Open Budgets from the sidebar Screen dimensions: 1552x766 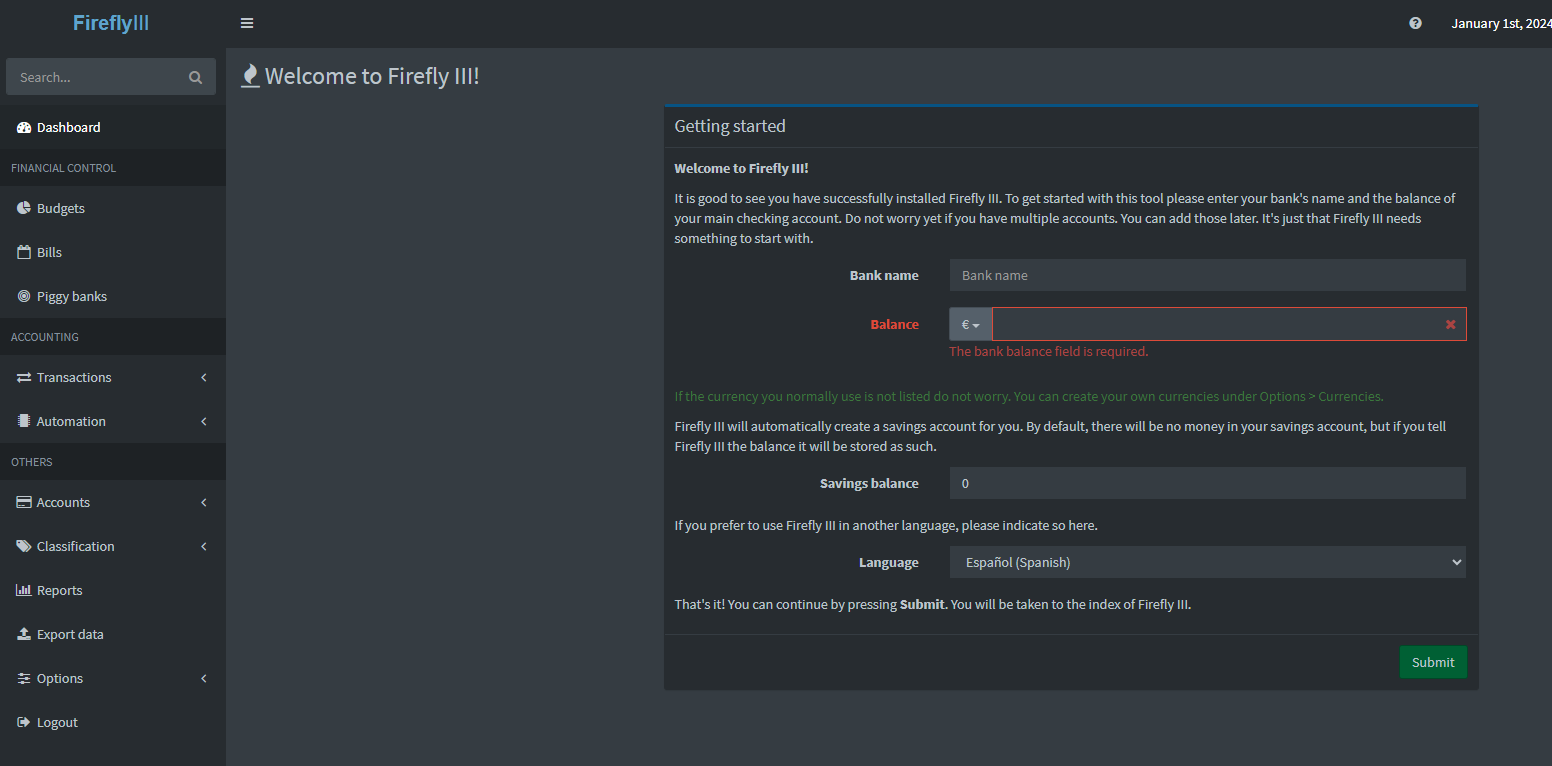pos(60,208)
